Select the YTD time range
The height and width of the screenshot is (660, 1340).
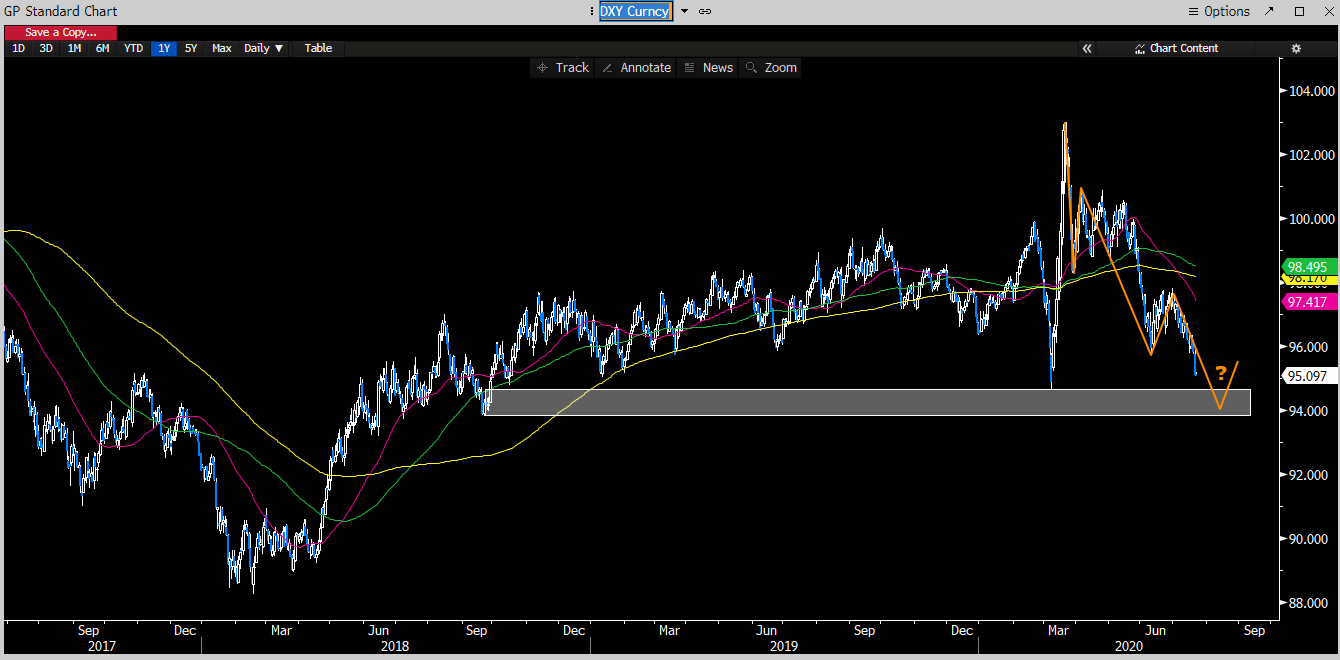(133, 48)
